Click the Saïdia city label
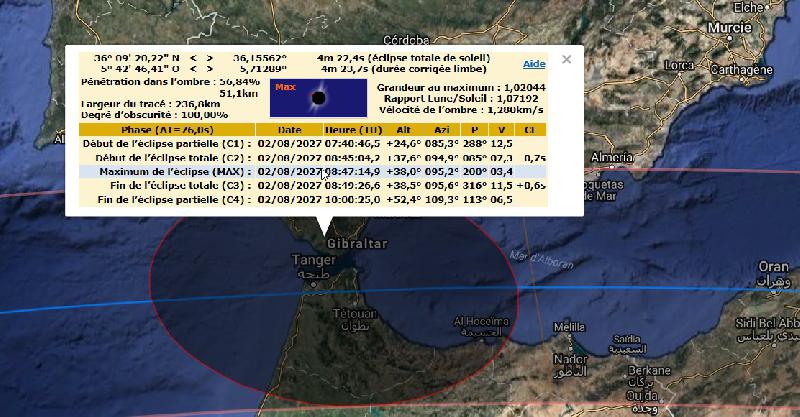The height and width of the screenshot is (417, 800). click(x=627, y=339)
